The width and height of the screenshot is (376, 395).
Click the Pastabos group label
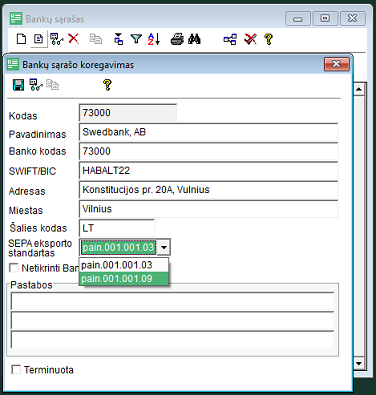click(x=31, y=285)
